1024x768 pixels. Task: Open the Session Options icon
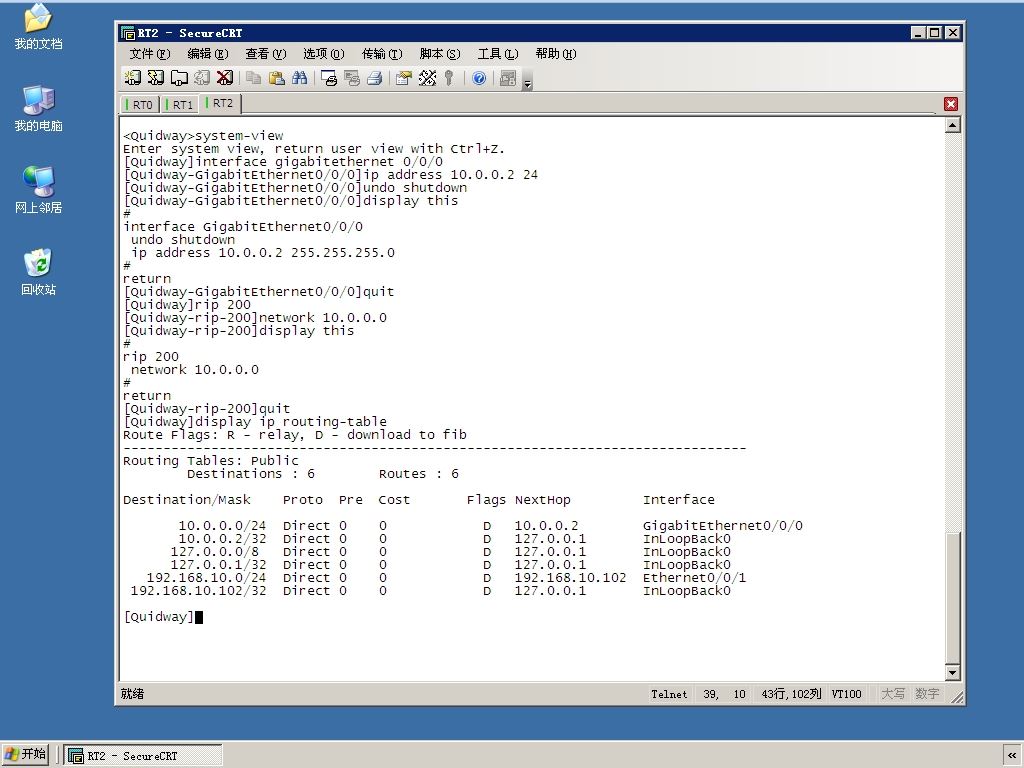click(x=404, y=78)
